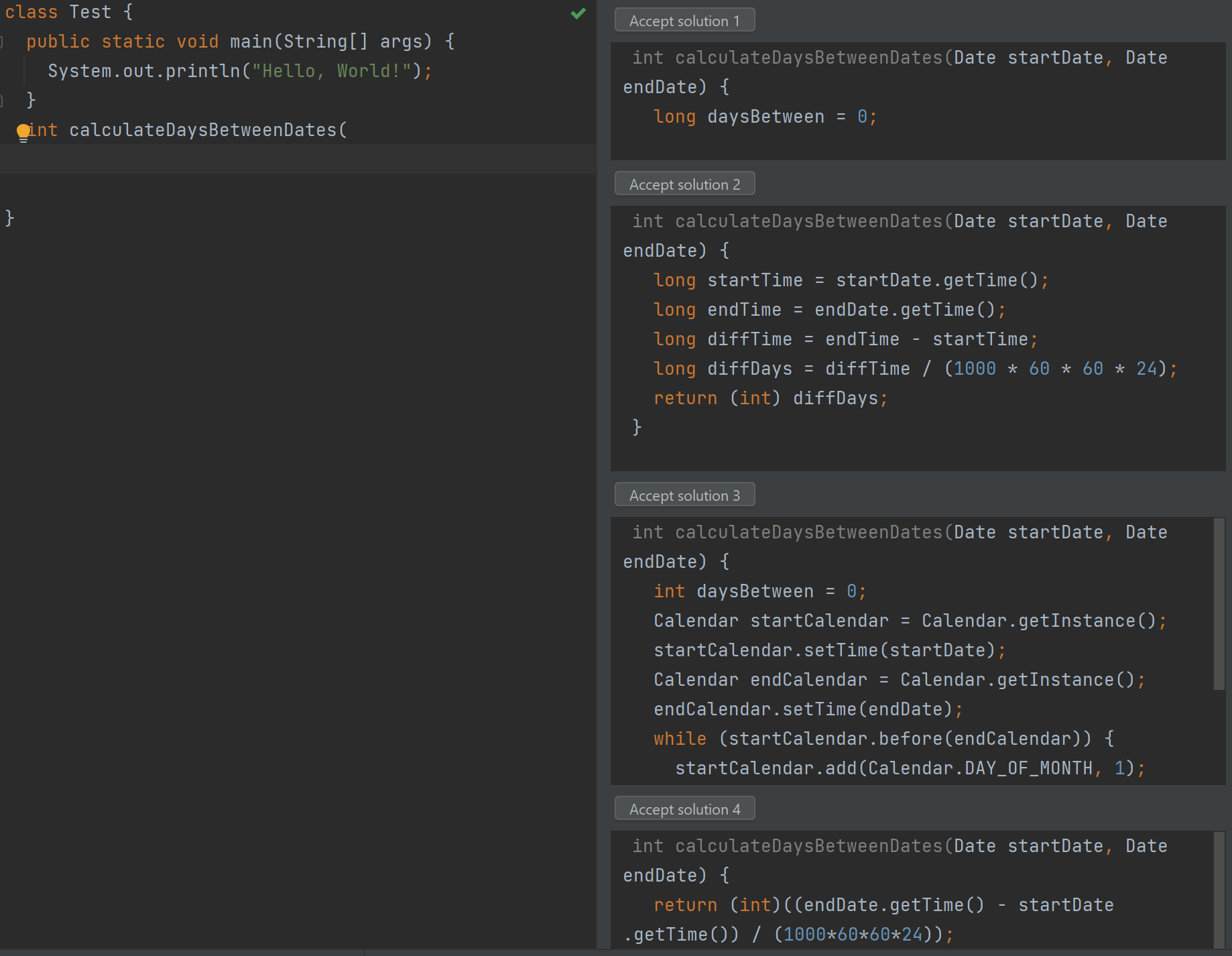Click 'long endTime = endDate.getTime();' line

(x=830, y=310)
